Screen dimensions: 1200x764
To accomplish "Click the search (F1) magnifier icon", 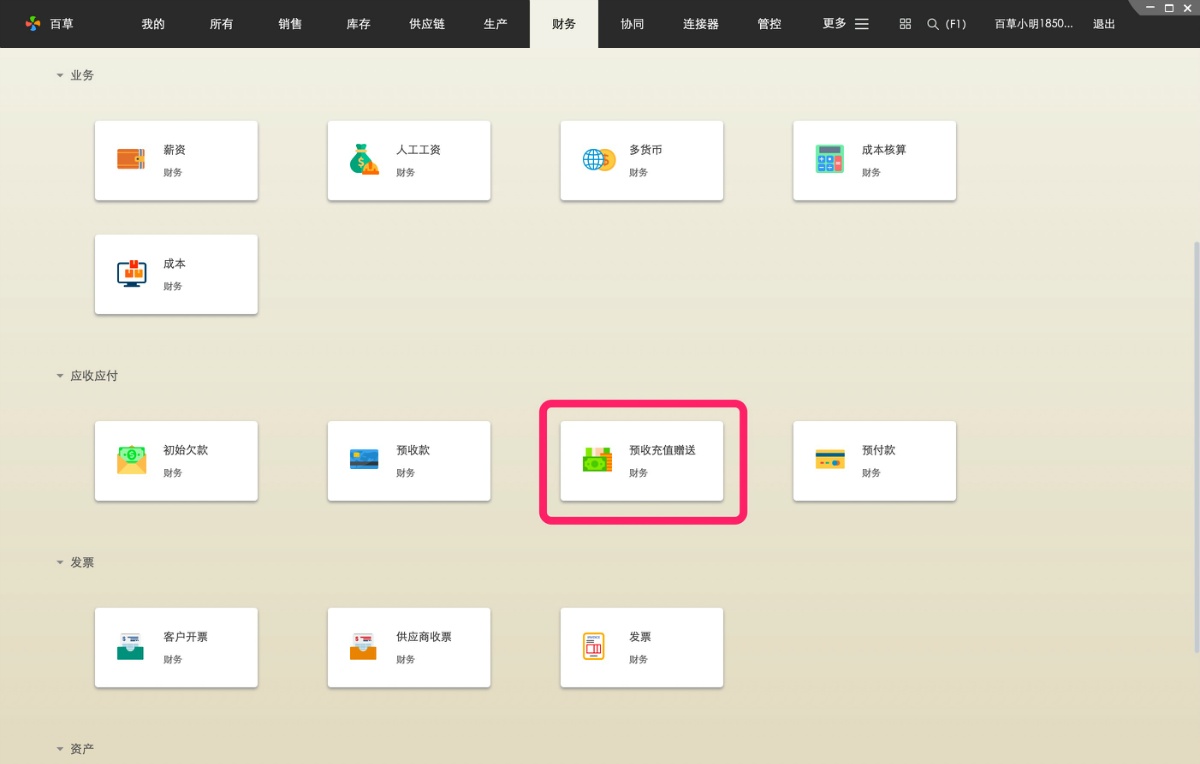I will (x=933, y=24).
